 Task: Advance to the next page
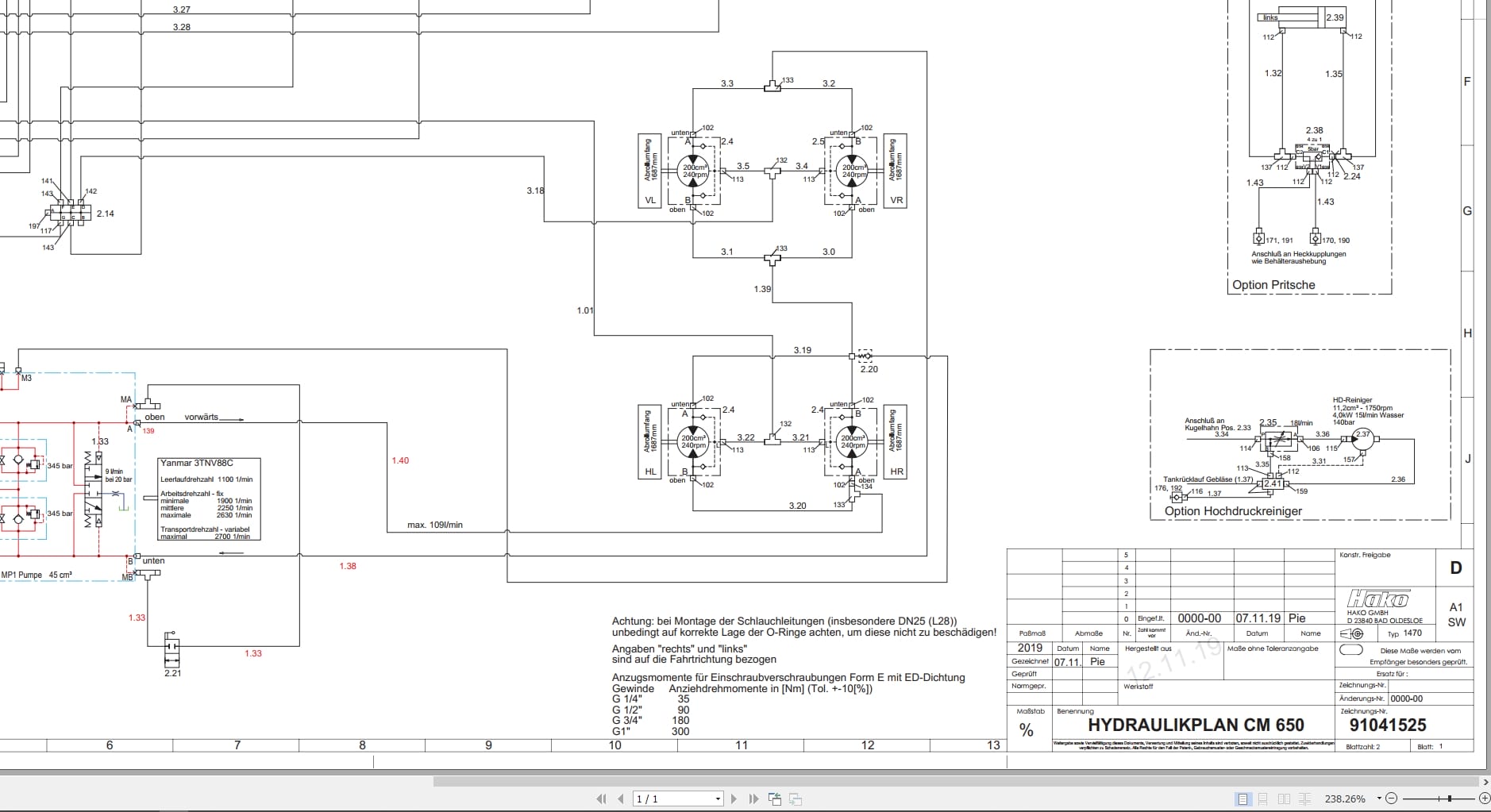tap(734, 799)
